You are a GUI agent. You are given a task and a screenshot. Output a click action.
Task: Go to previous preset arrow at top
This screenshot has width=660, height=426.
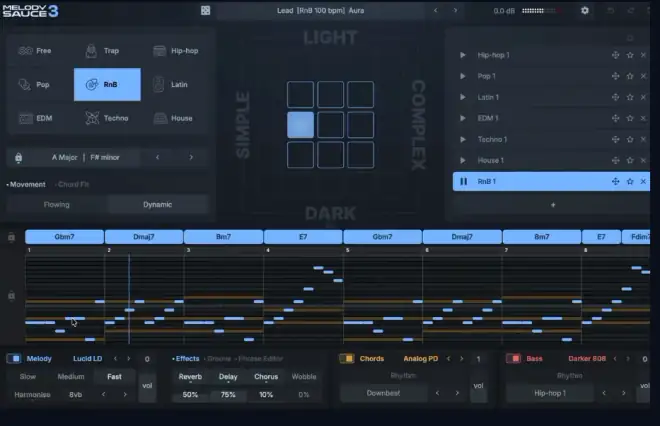(x=436, y=11)
